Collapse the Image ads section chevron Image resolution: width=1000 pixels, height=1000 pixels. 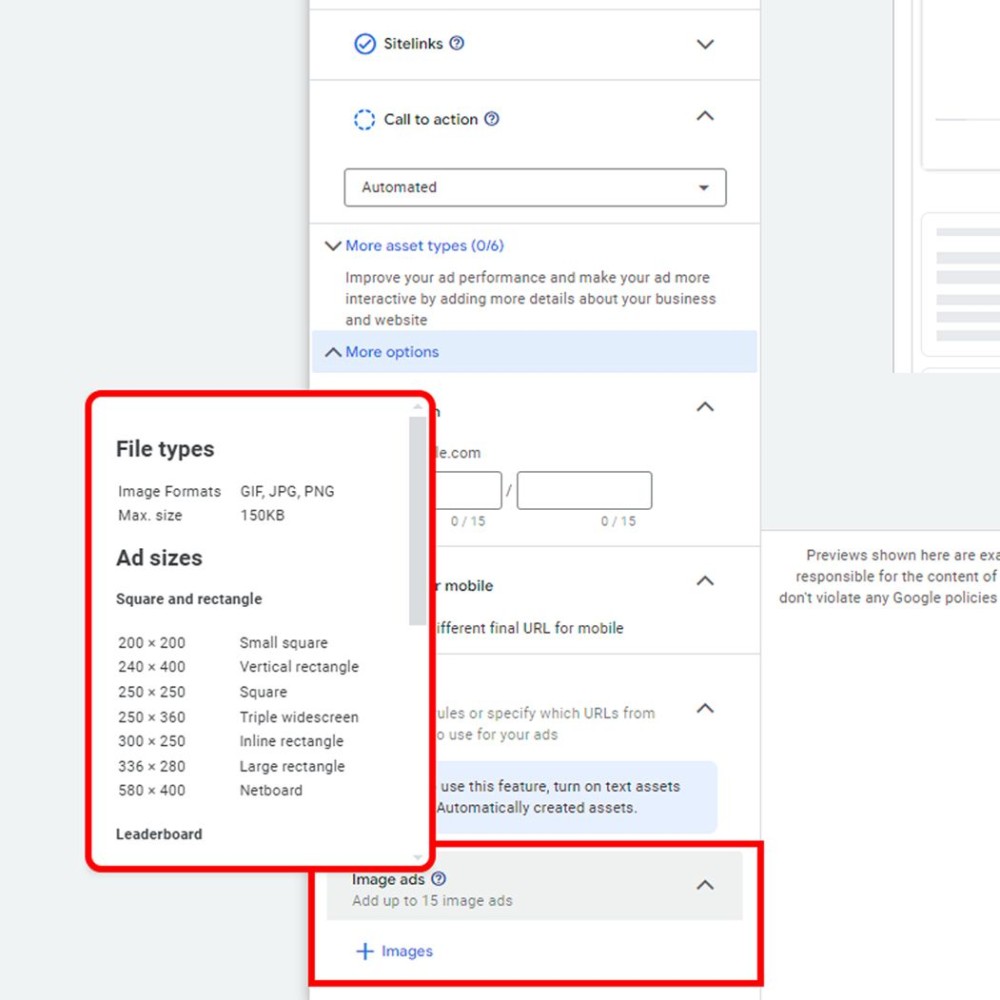705,885
